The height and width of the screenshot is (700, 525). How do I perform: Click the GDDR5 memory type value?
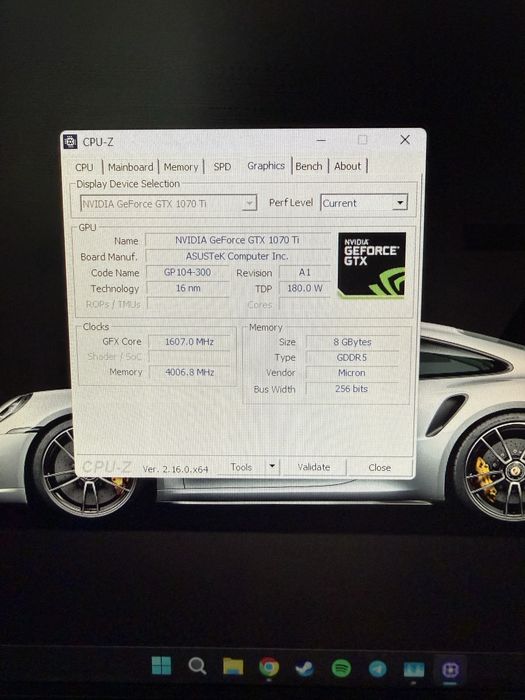click(x=352, y=358)
